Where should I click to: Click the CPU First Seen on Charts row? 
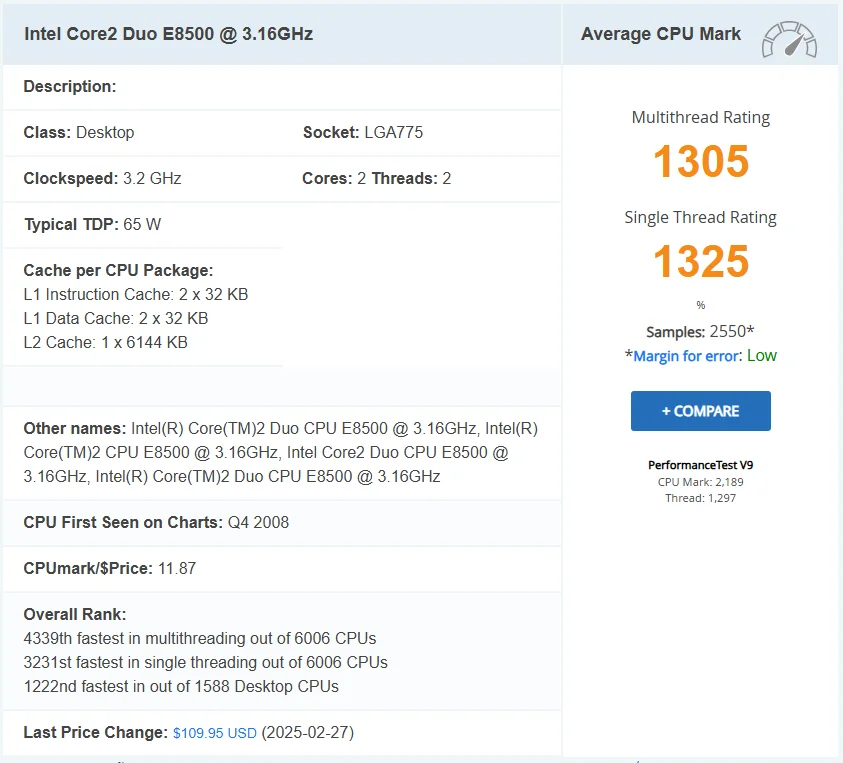click(x=282, y=523)
